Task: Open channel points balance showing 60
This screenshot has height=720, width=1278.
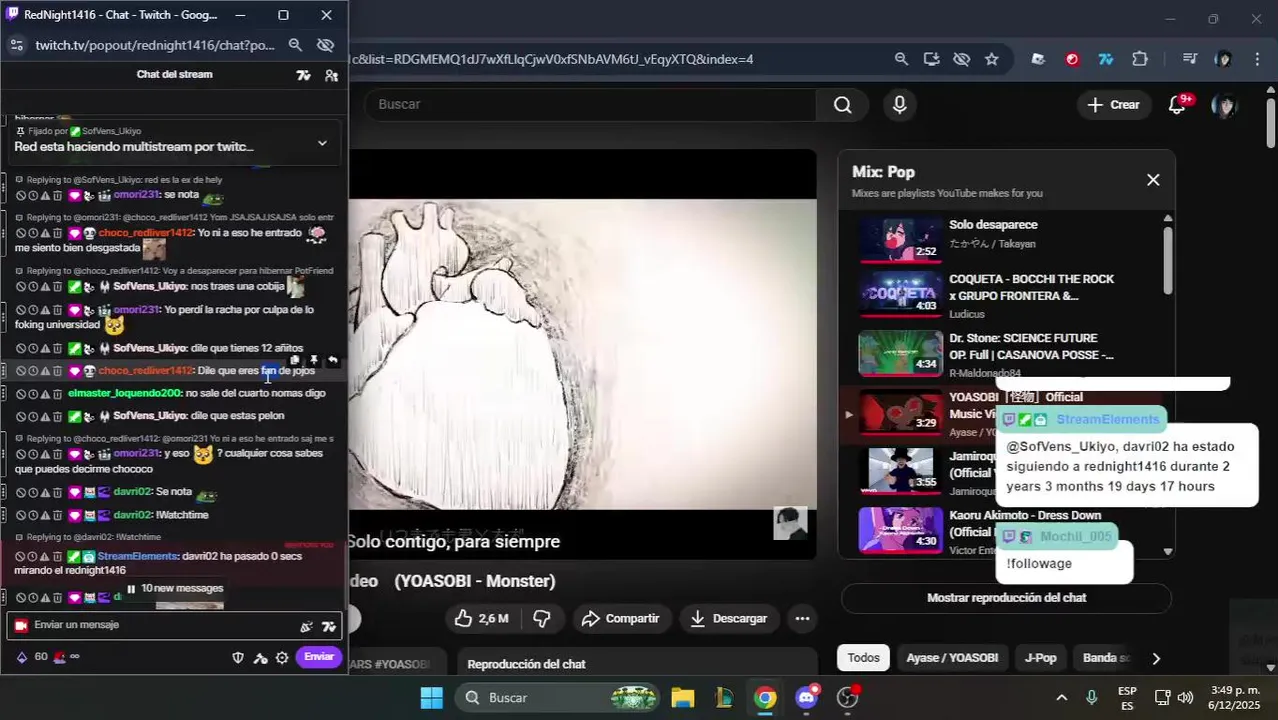Action: point(33,657)
